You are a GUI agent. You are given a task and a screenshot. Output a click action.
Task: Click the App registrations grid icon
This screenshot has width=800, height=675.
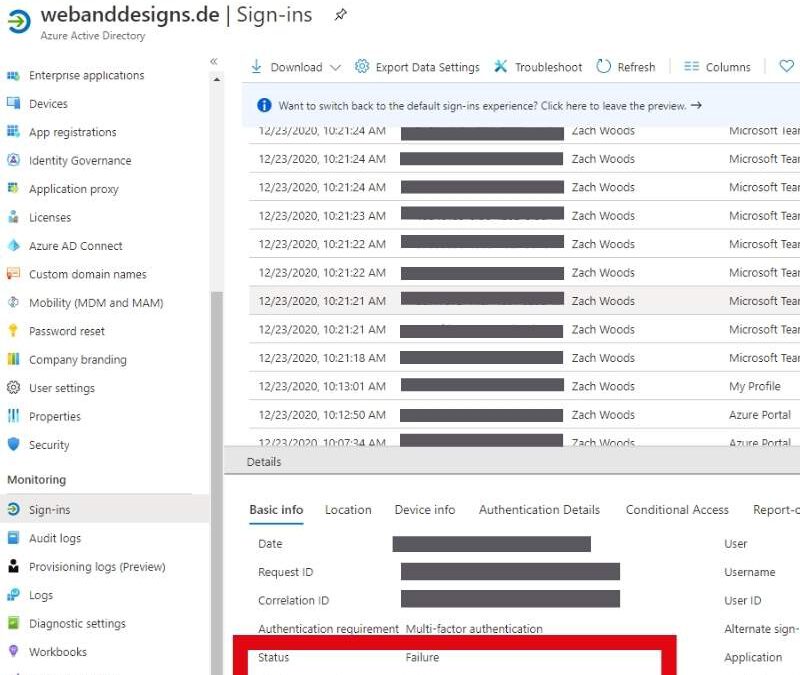click(13, 132)
